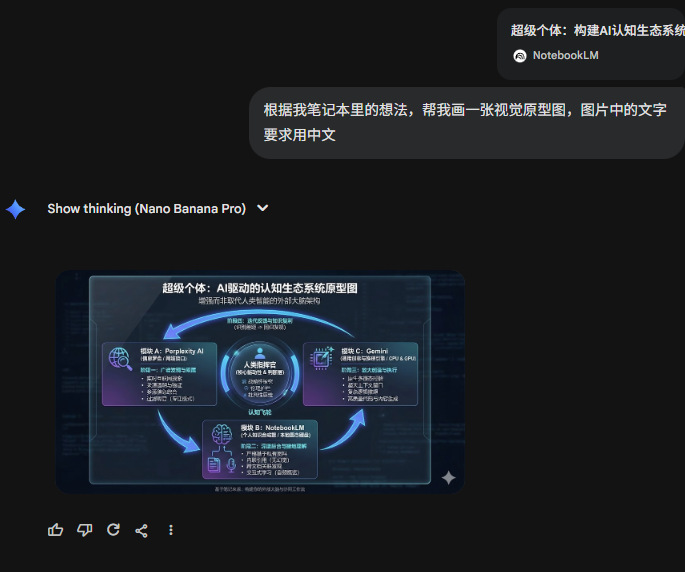Screen dimensions: 685x572
Task: Click the thumbs up icon
Action: click(55, 530)
